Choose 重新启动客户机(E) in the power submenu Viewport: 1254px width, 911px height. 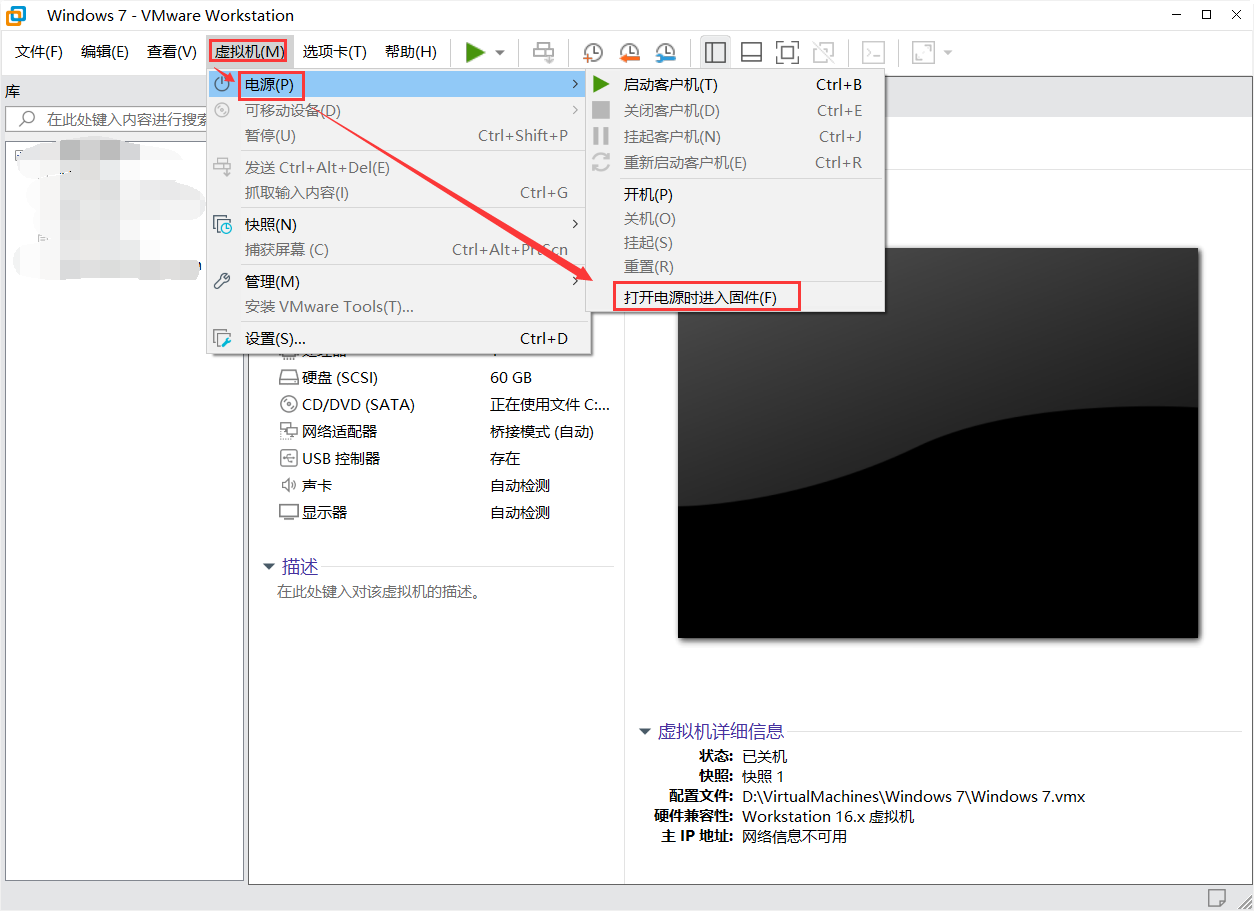click(x=735, y=163)
